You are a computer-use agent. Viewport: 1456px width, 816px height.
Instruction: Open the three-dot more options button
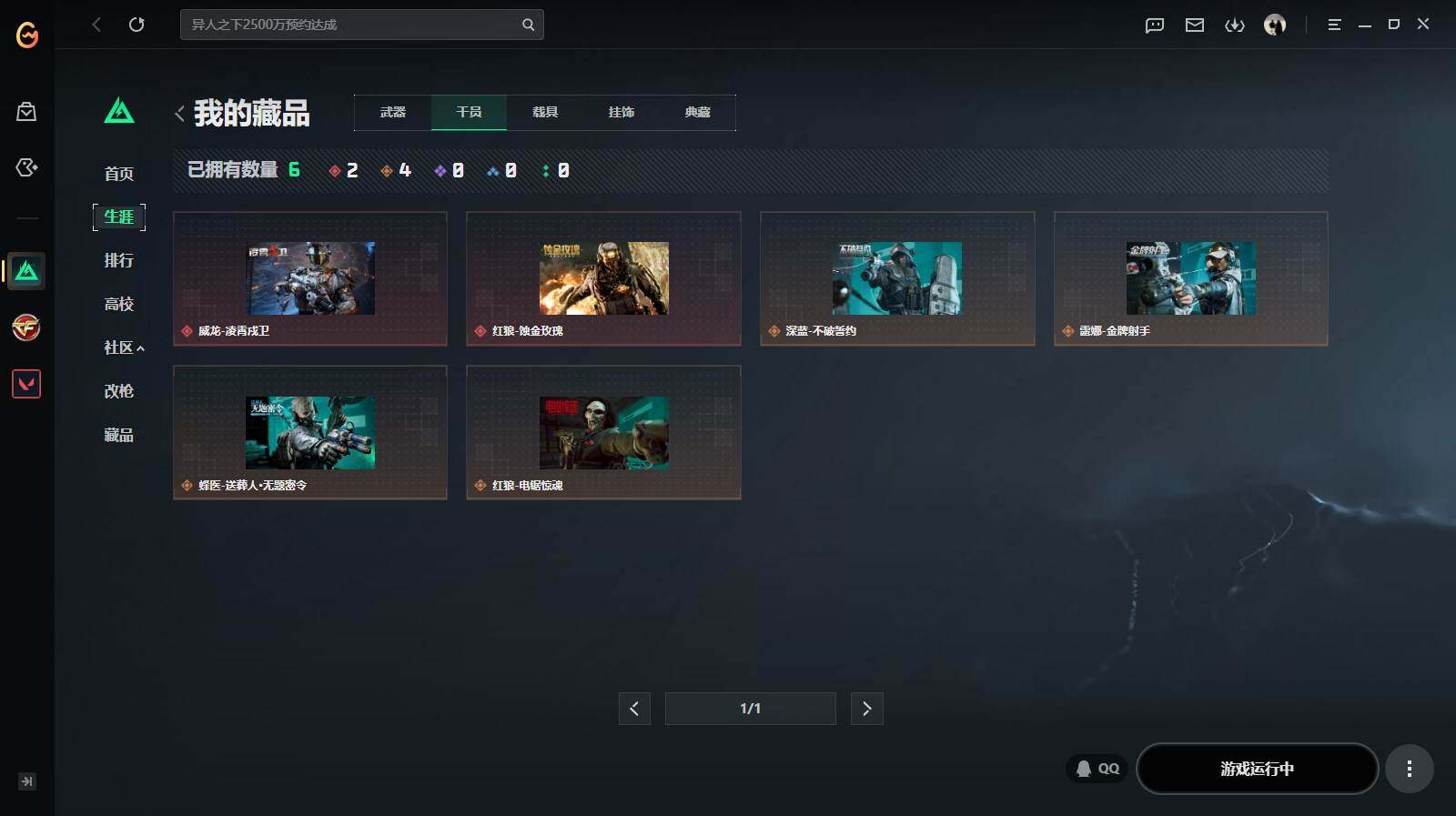pos(1410,769)
